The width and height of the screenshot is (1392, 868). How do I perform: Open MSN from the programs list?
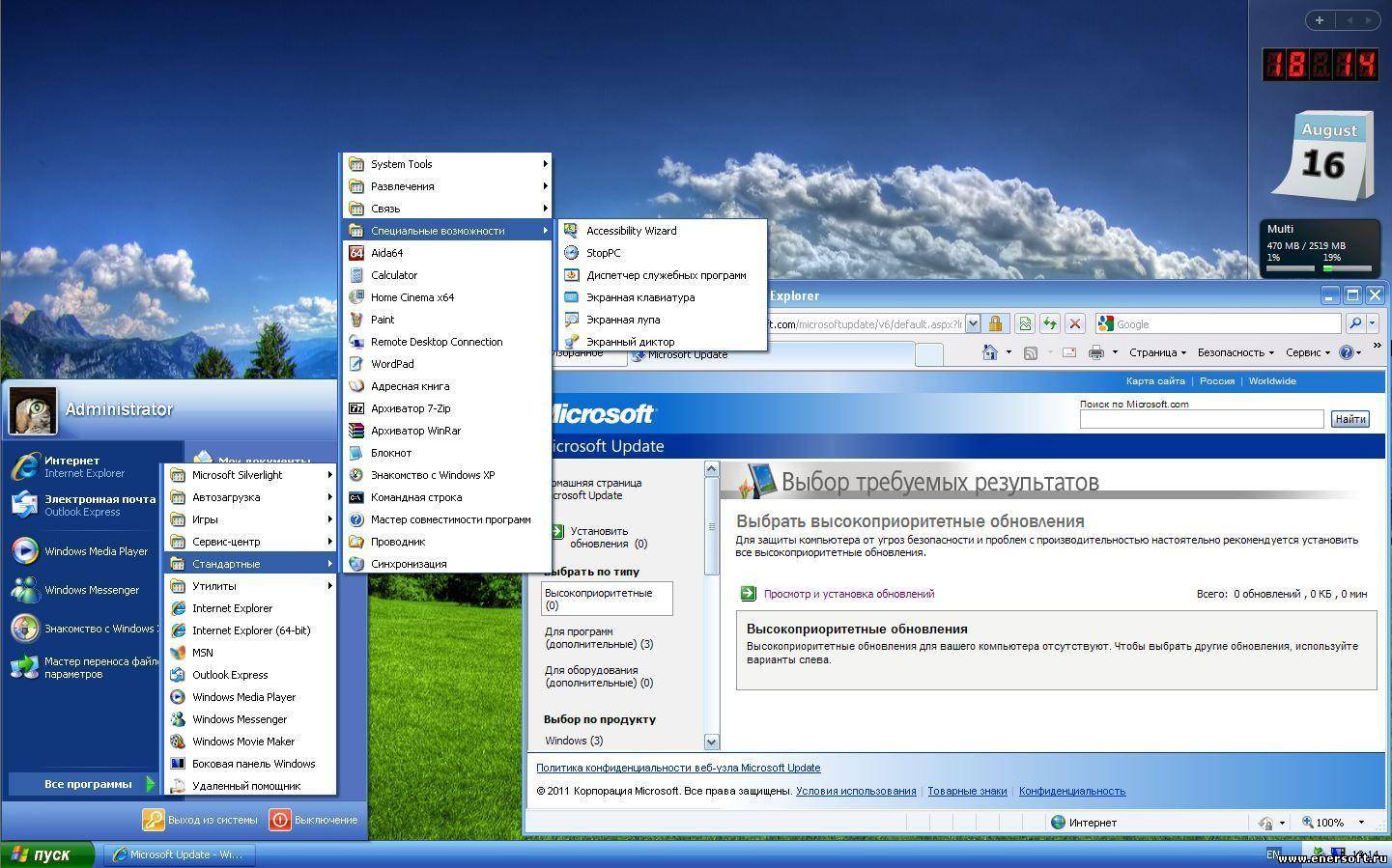coord(250,653)
